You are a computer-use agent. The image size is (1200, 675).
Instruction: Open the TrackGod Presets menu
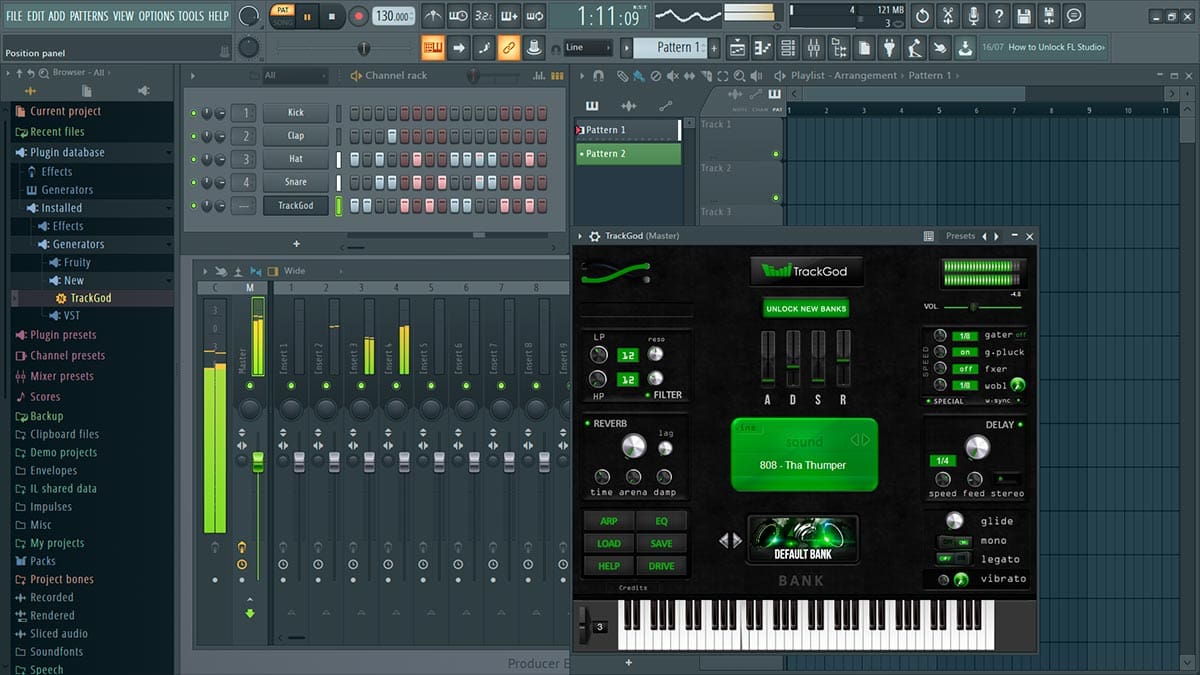960,236
